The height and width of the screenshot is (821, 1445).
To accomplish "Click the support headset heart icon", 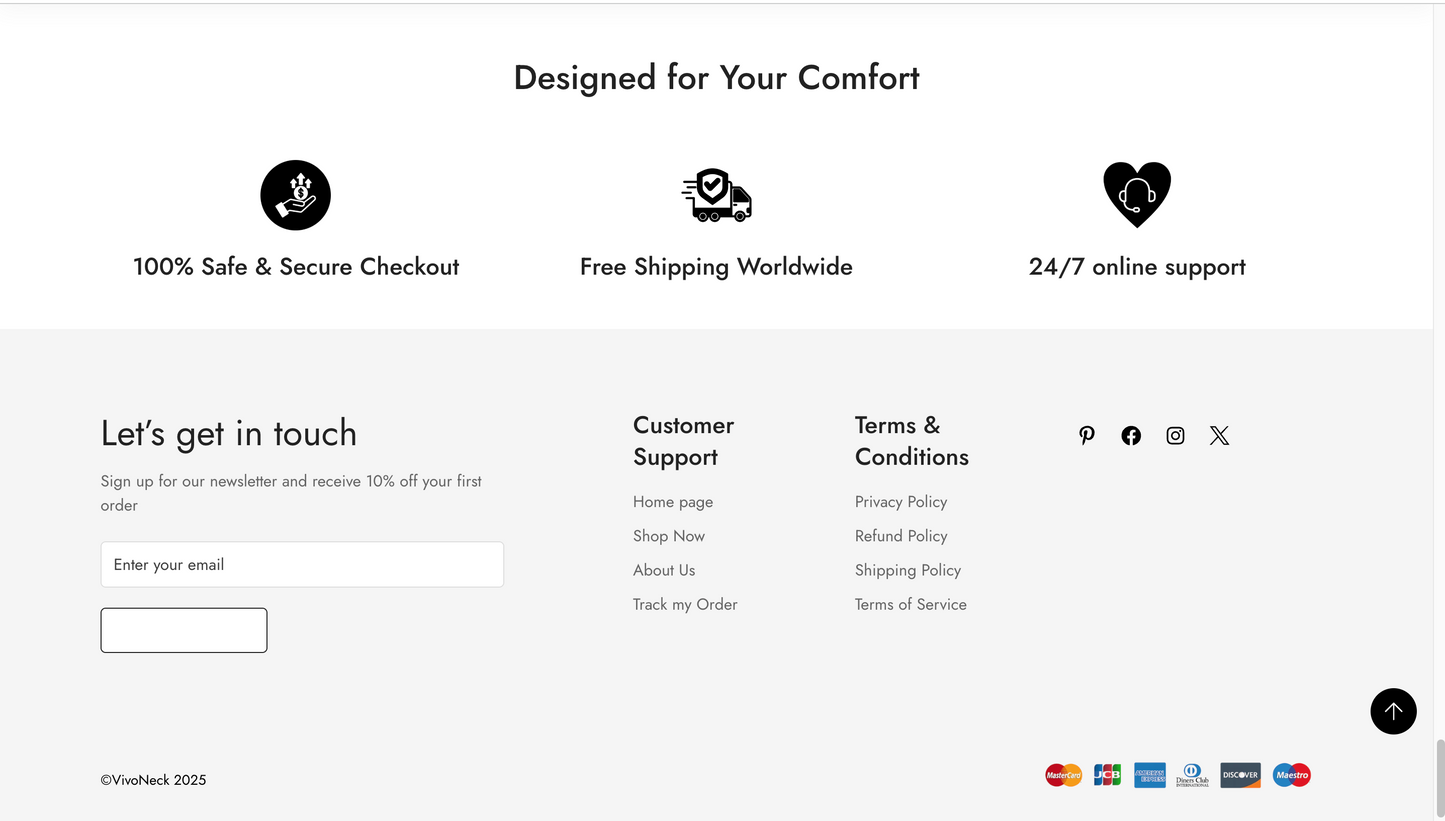I will click(1137, 195).
